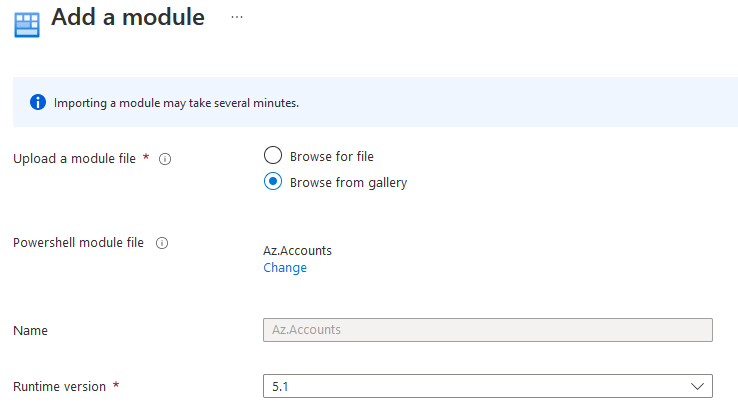
Task: Open the Runtime version dropdown
Action: 488,386
